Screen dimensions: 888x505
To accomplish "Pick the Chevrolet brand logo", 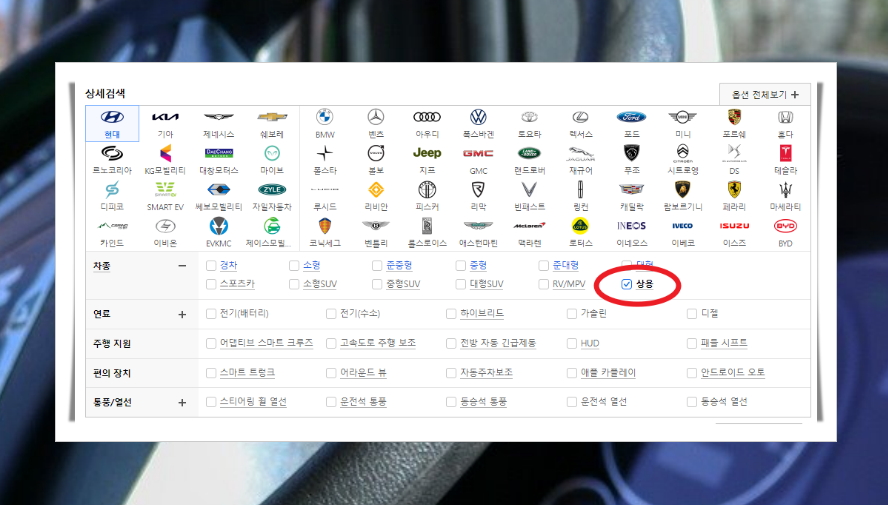I will click(272, 117).
